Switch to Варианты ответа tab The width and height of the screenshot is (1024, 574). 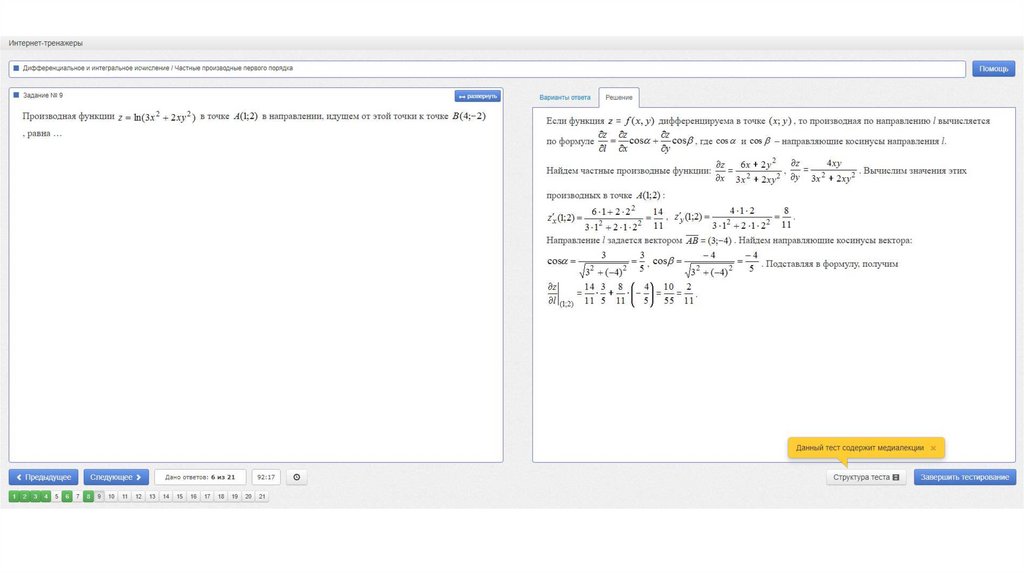pos(565,98)
